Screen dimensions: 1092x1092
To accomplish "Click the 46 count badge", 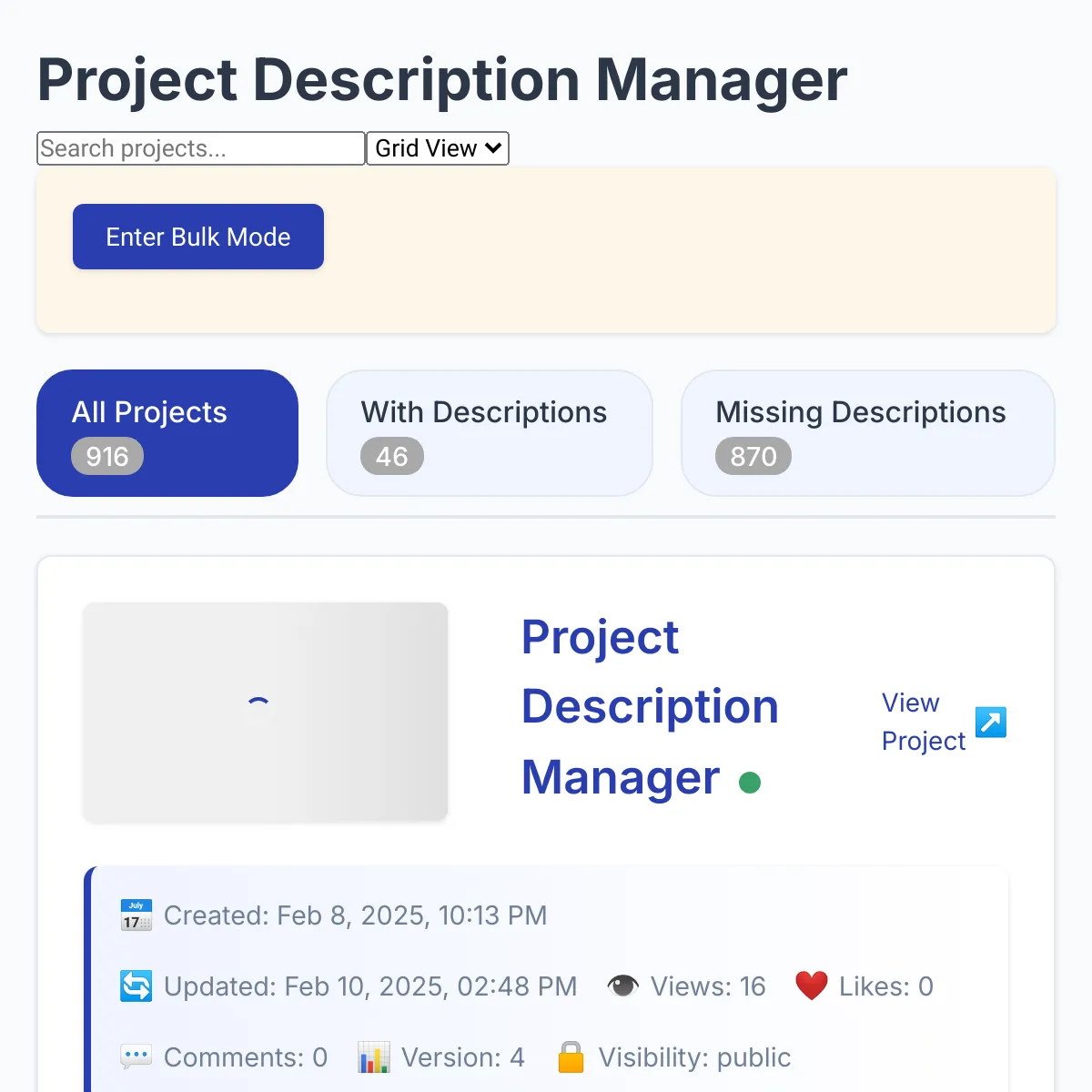I will click(392, 456).
